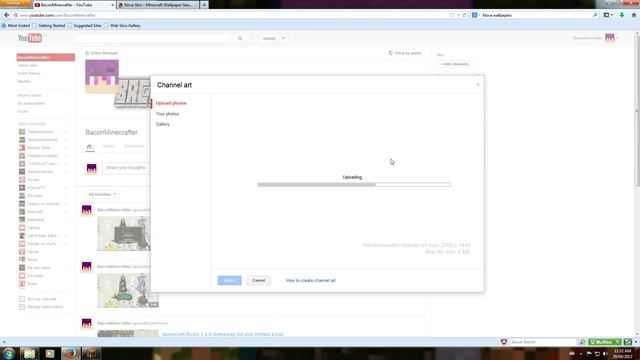Click the uploading progress bar
Screen dimensions: 640x360
pyautogui.click(x=354, y=184)
